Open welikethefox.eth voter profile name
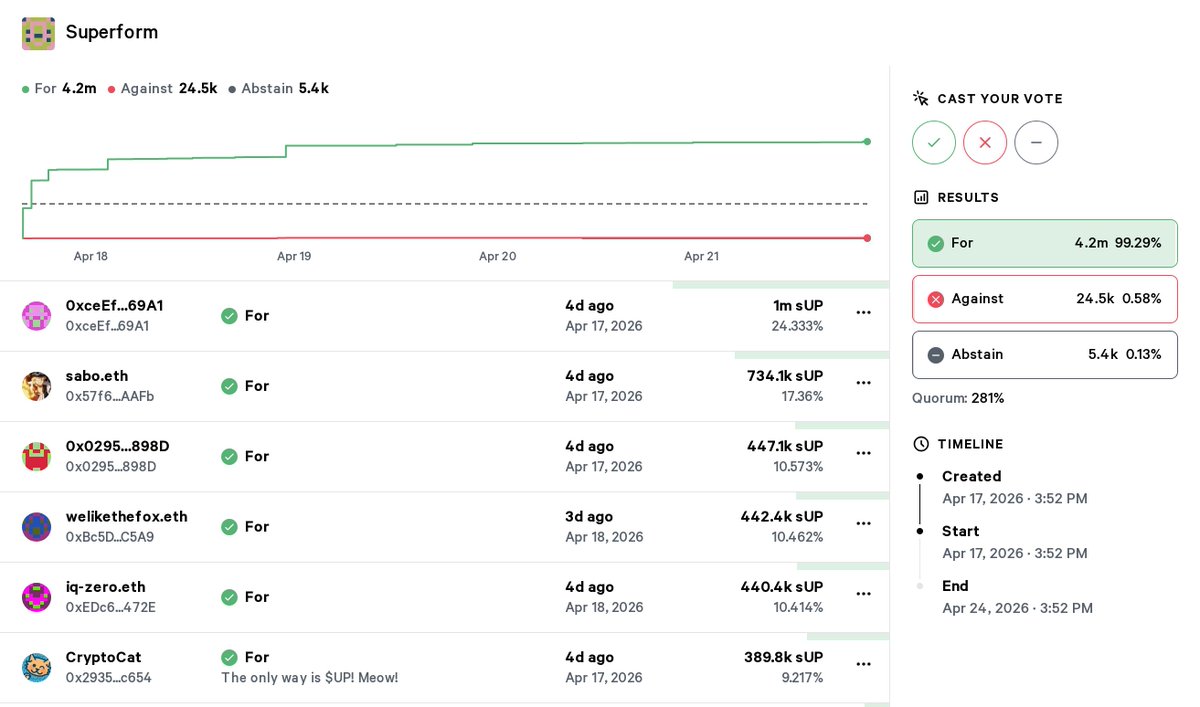This screenshot has height=707, width=1200. pyautogui.click(x=127, y=517)
